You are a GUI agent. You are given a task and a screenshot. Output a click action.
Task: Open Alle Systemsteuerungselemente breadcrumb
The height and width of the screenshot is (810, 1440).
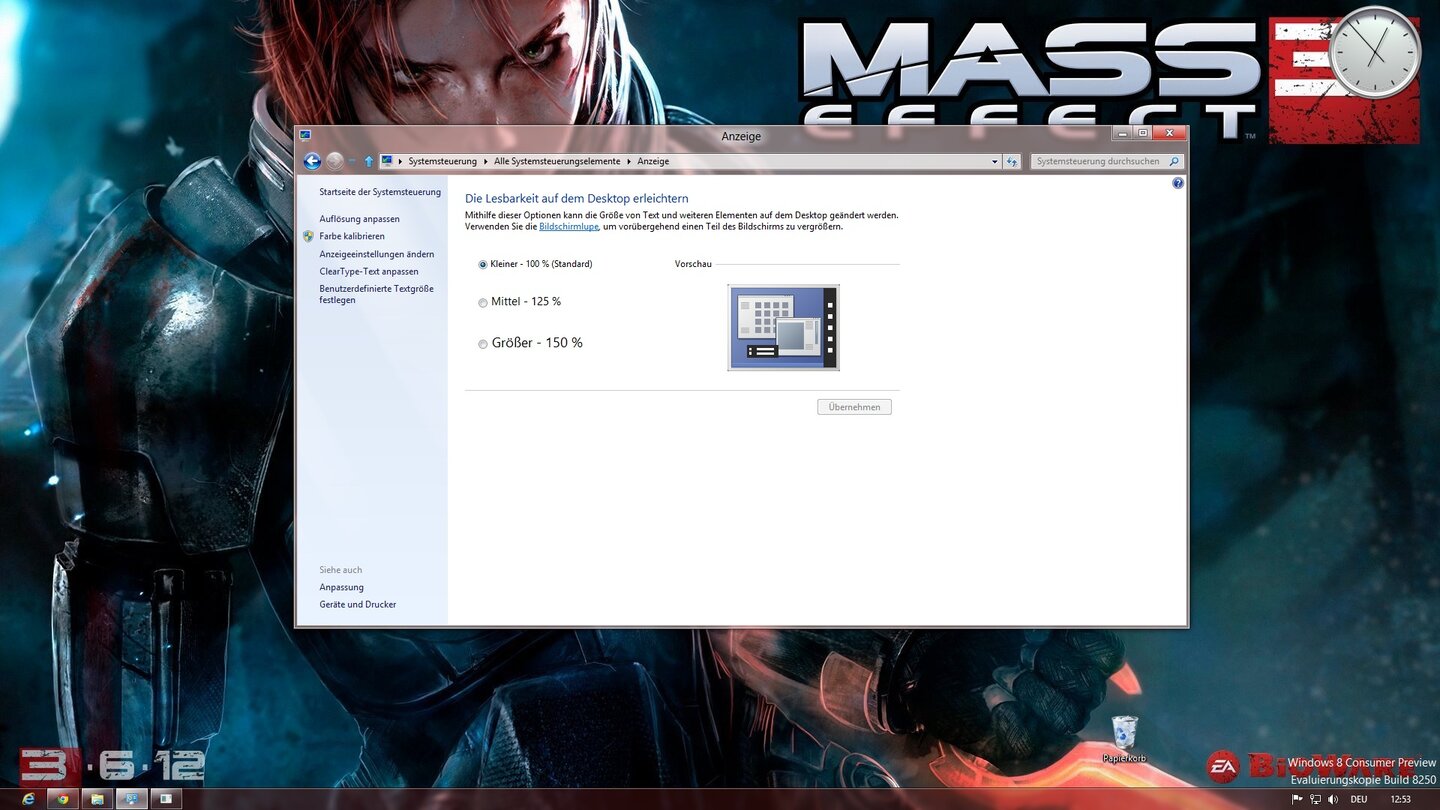557,161
